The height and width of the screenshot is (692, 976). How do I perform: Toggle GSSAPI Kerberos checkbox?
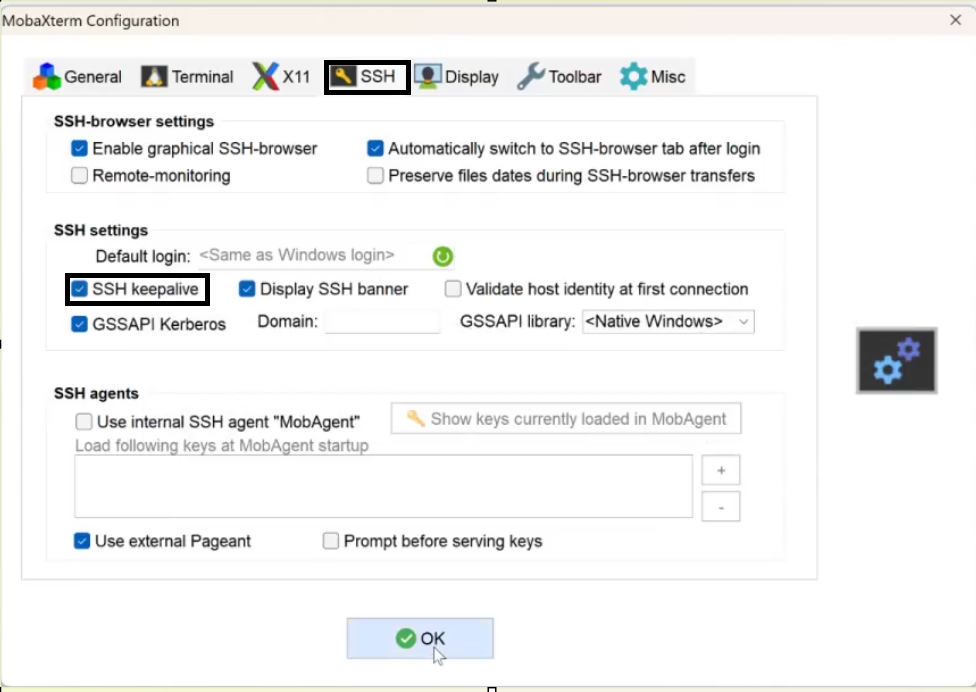79,324
